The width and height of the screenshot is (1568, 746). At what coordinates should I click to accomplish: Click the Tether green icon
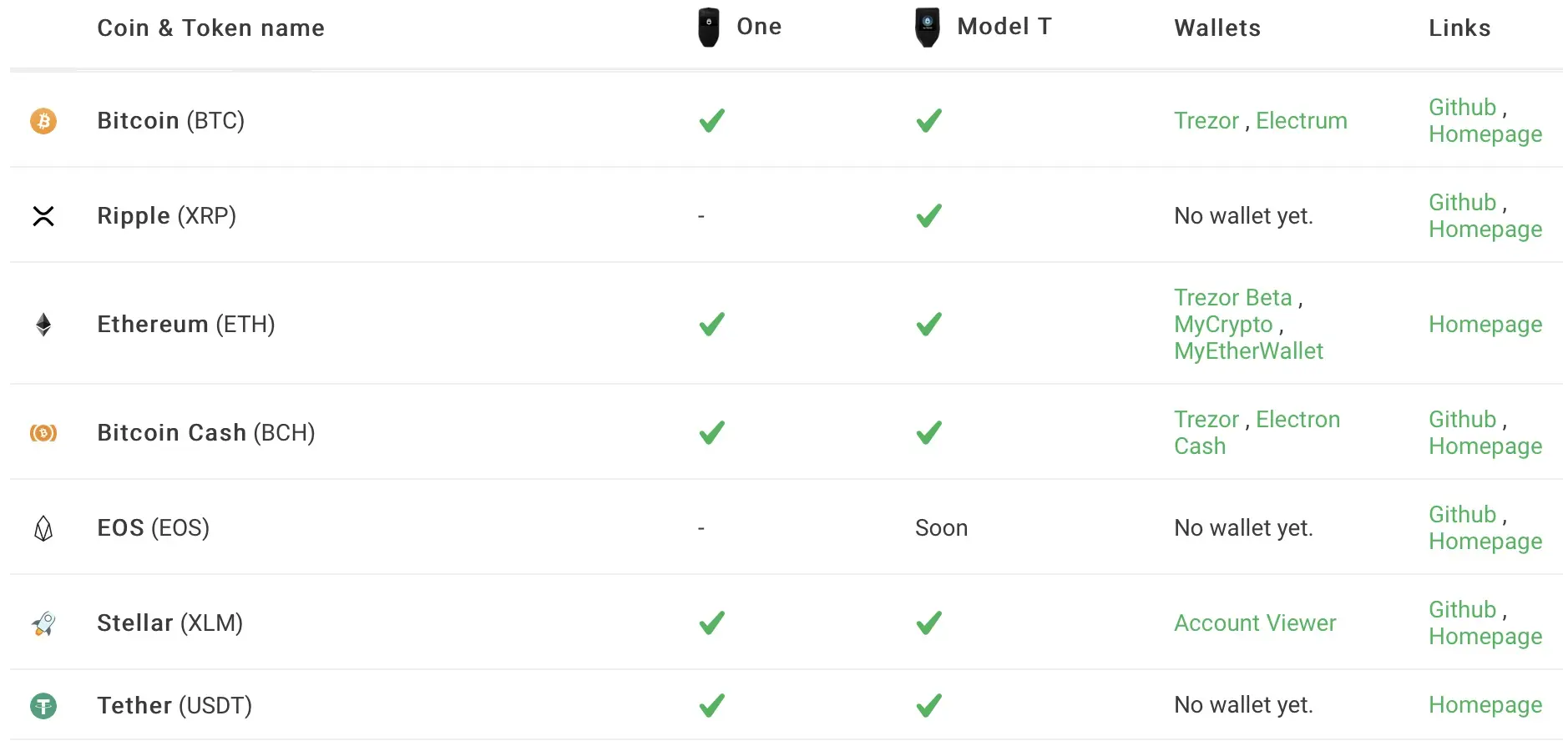coord(43,706)
